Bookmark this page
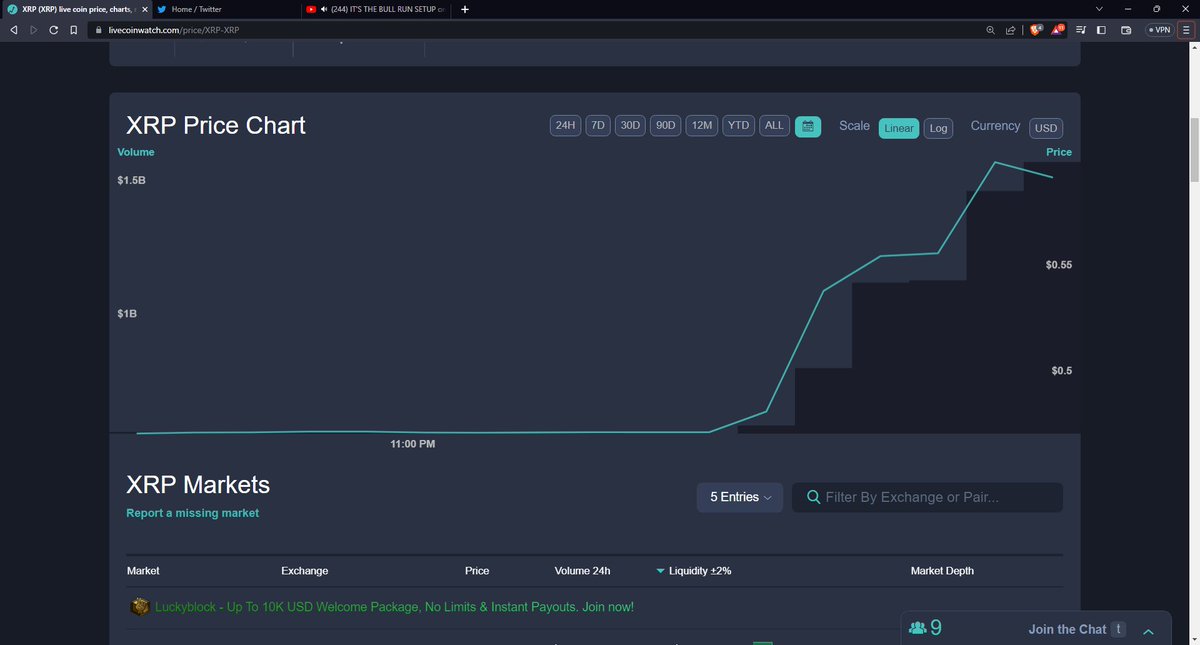 (73, 30)
